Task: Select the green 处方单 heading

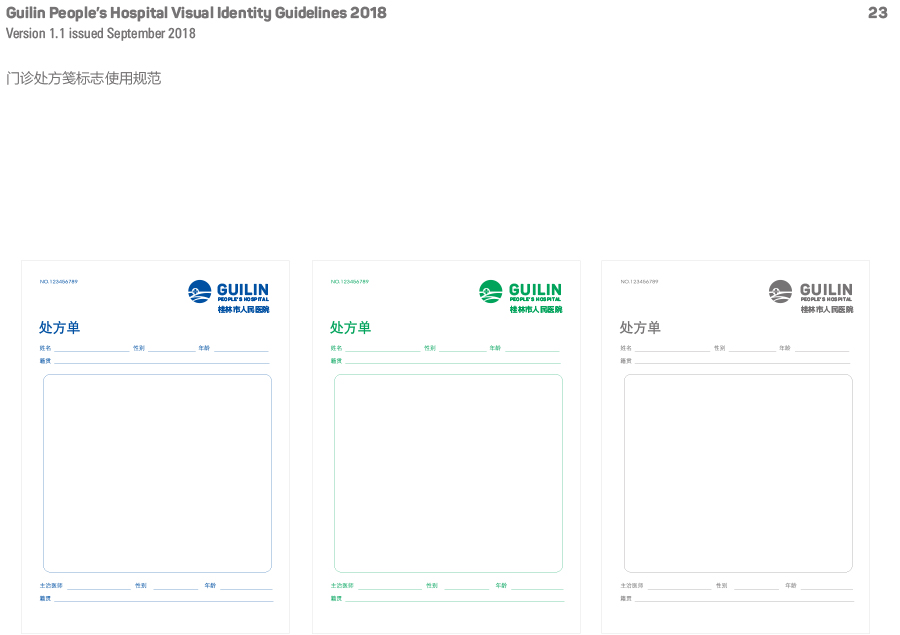Action: coord(350,328)
